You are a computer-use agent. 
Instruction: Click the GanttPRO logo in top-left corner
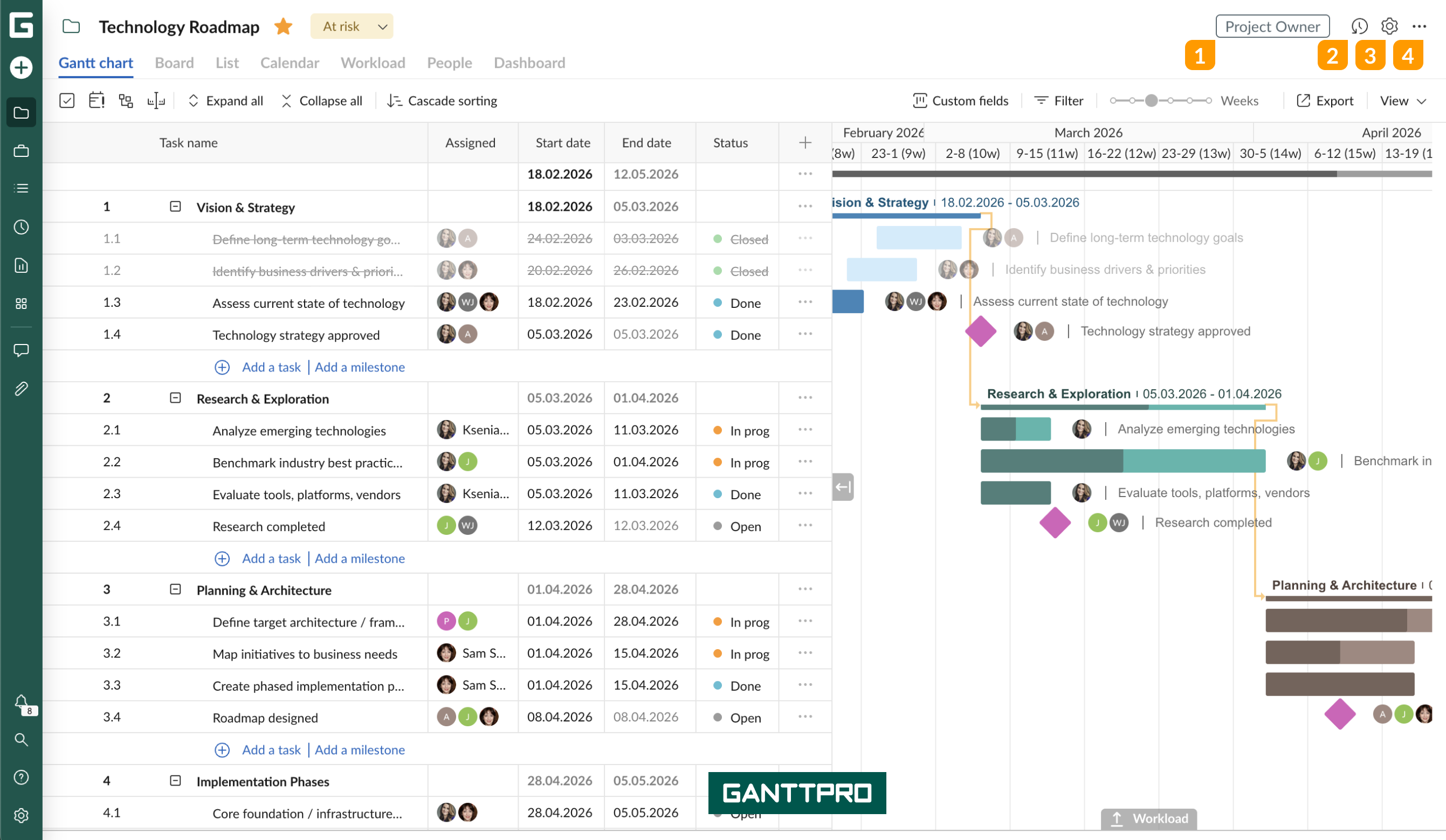click(x=21, y=25)
